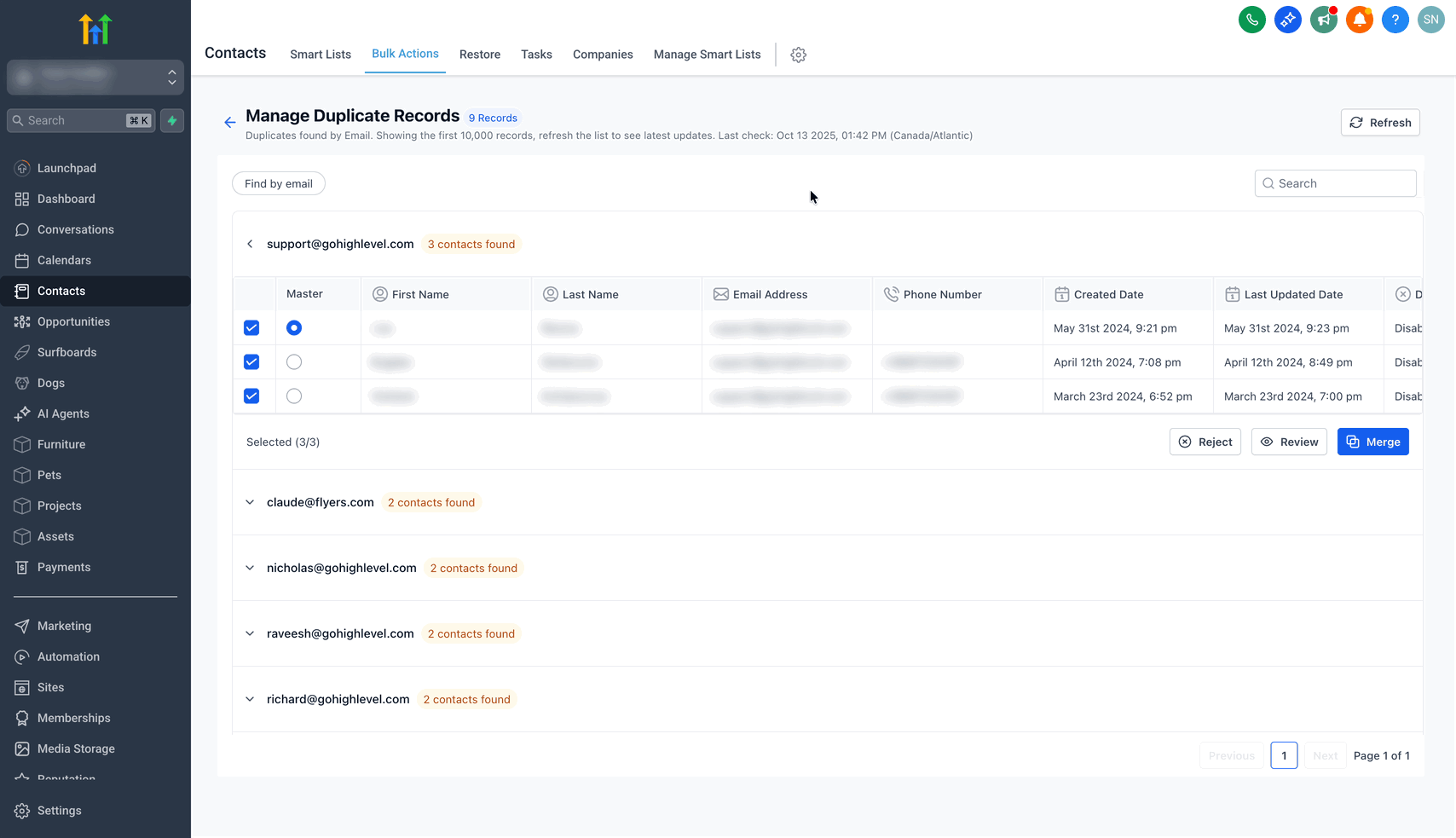The width and height of the screenshot is (1456, 838).
Task: Open the Companies tab
Action: click(x=603, y=55)
